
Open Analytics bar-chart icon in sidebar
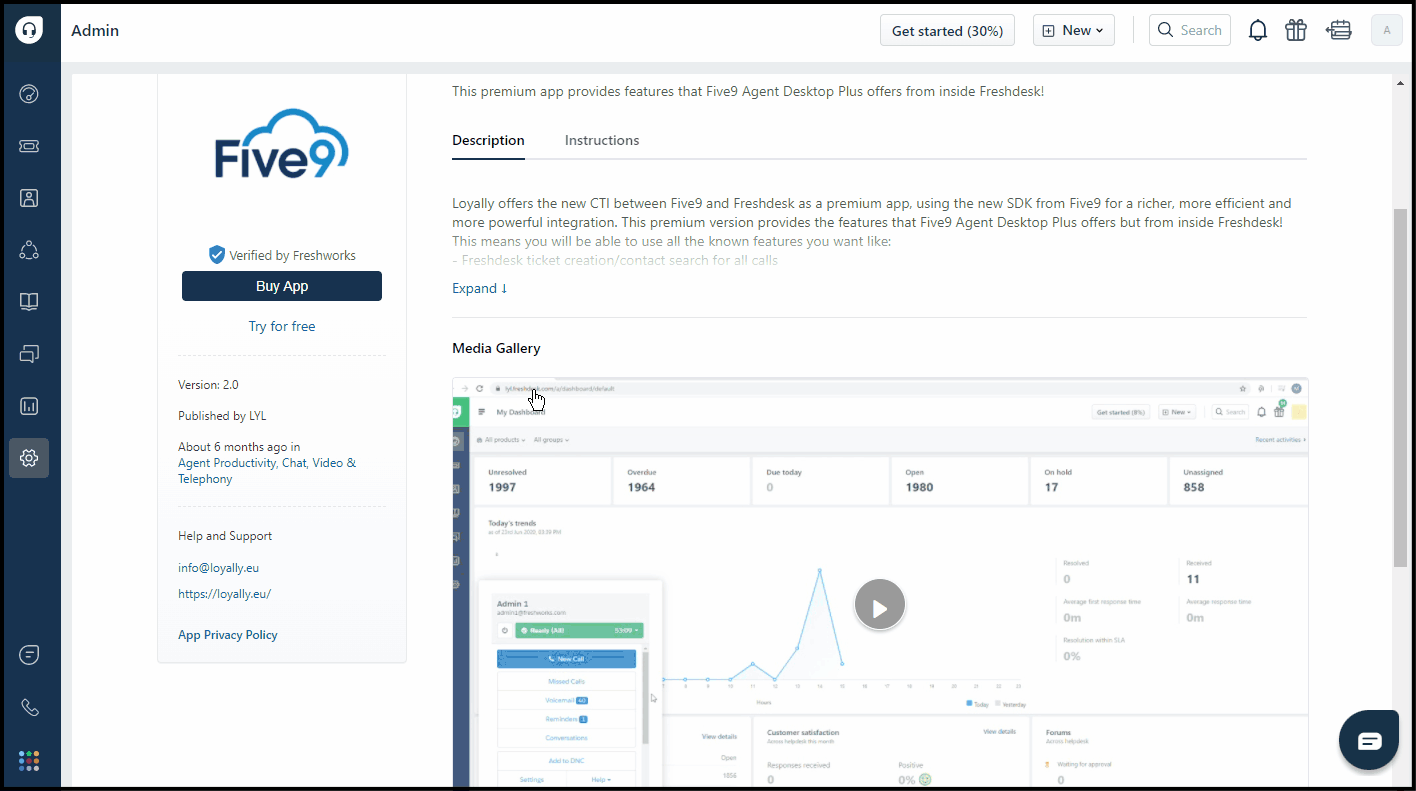tap(29, 406)
